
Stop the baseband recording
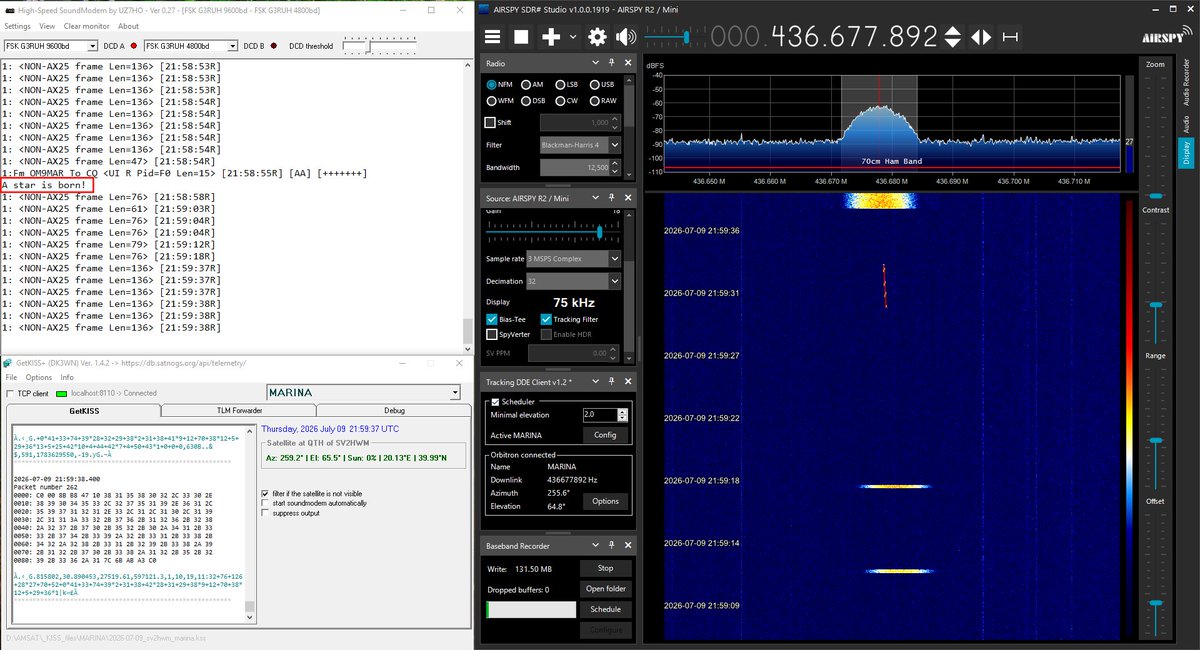coord(605,568)
